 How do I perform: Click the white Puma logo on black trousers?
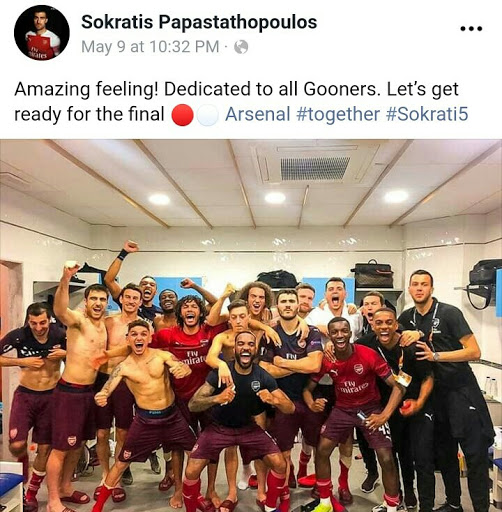429,417
